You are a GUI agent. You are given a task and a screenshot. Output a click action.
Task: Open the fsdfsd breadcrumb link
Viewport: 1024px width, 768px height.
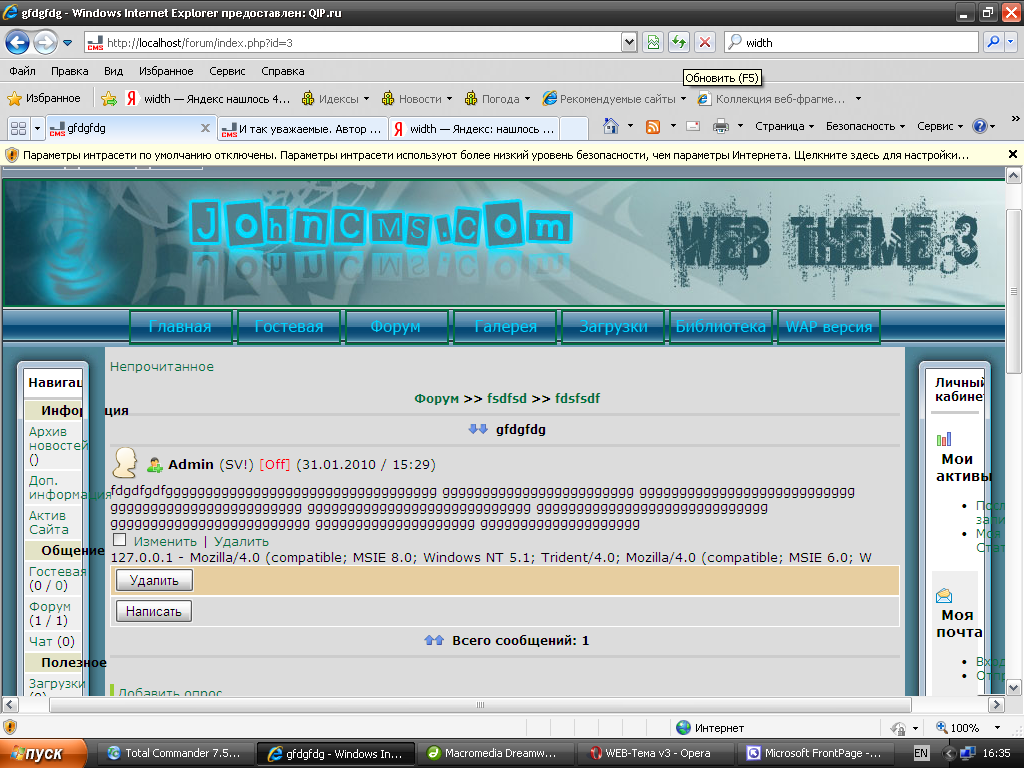(507, 398)
